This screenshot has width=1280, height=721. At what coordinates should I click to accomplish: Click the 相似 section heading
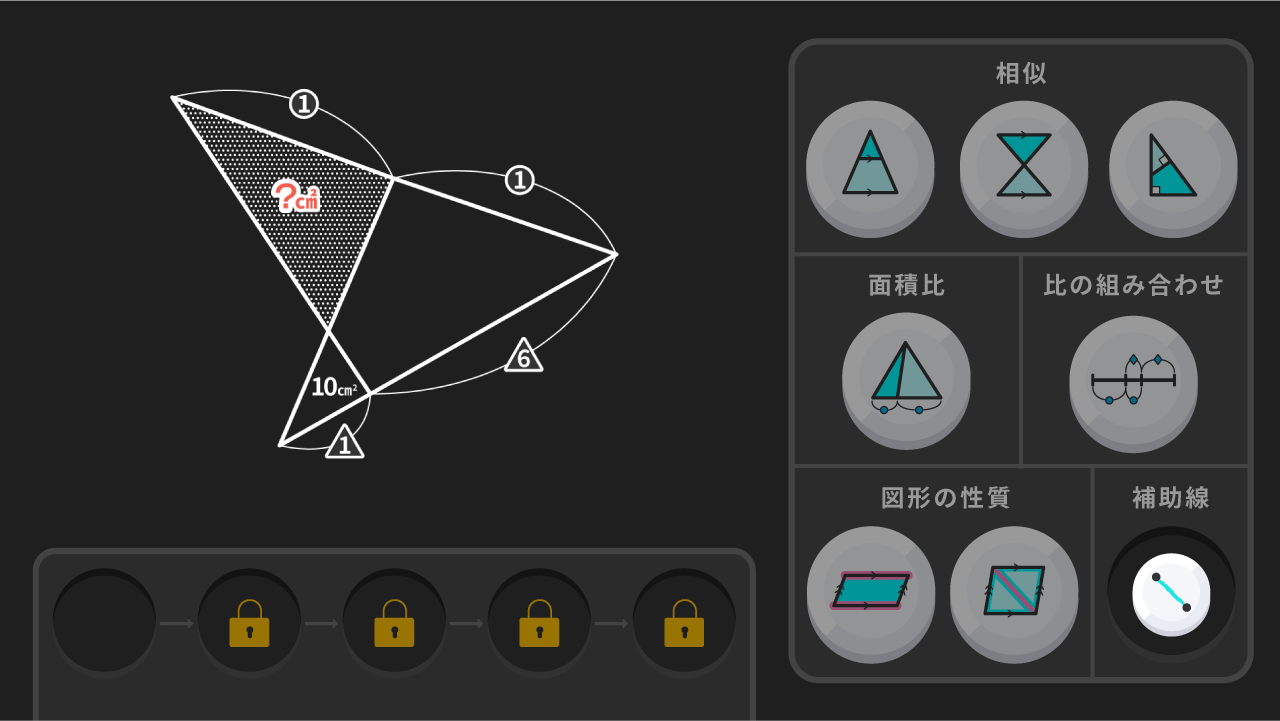click(1021, 73)
